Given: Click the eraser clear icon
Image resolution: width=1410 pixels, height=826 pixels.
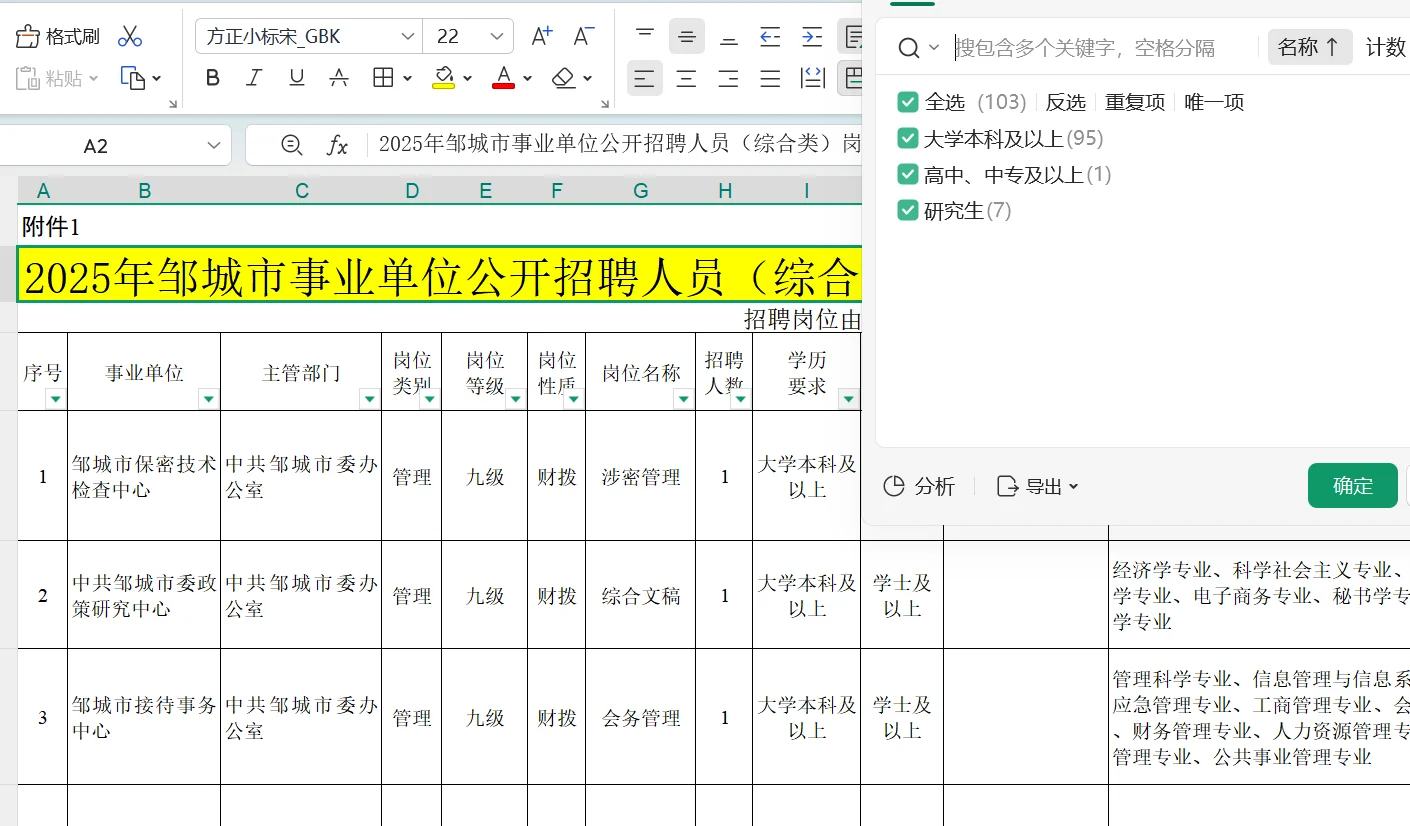Looking at the screenshot, I should point(564,77).
